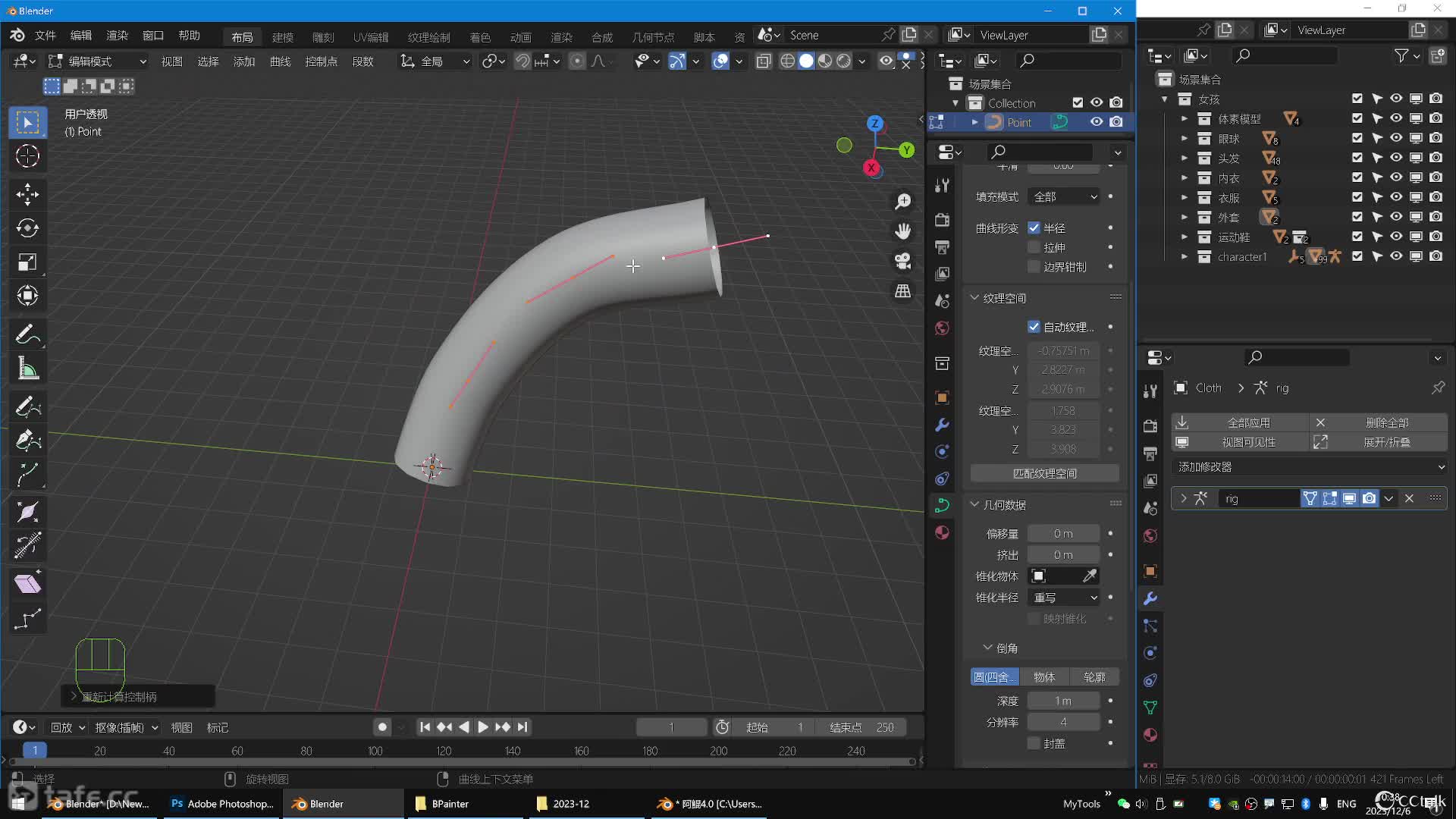Click the current frame number field

coord(671,727)
